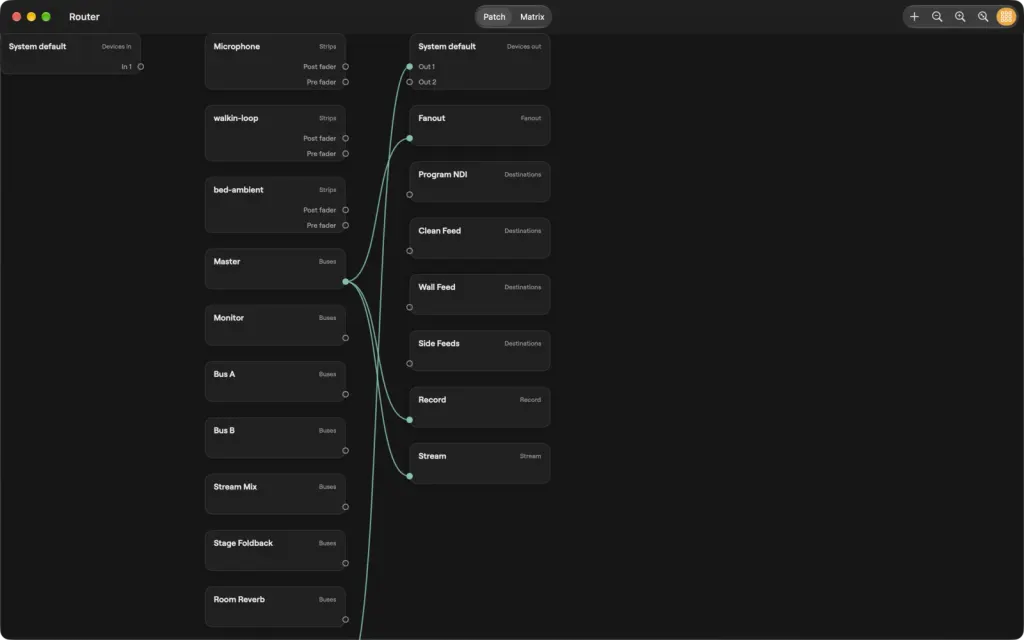Select the Side Feeds node title
The height and width of the screenshot is (640, 1024).
pos(439,344)
